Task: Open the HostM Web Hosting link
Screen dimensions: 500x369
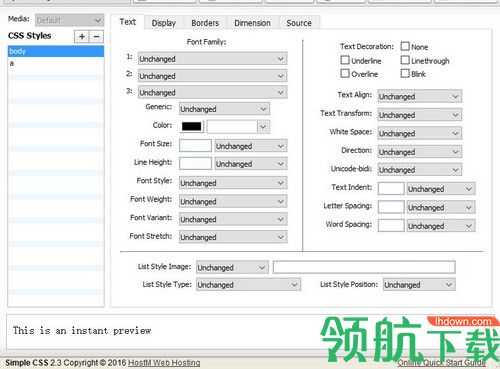Action: pos(164,363)
